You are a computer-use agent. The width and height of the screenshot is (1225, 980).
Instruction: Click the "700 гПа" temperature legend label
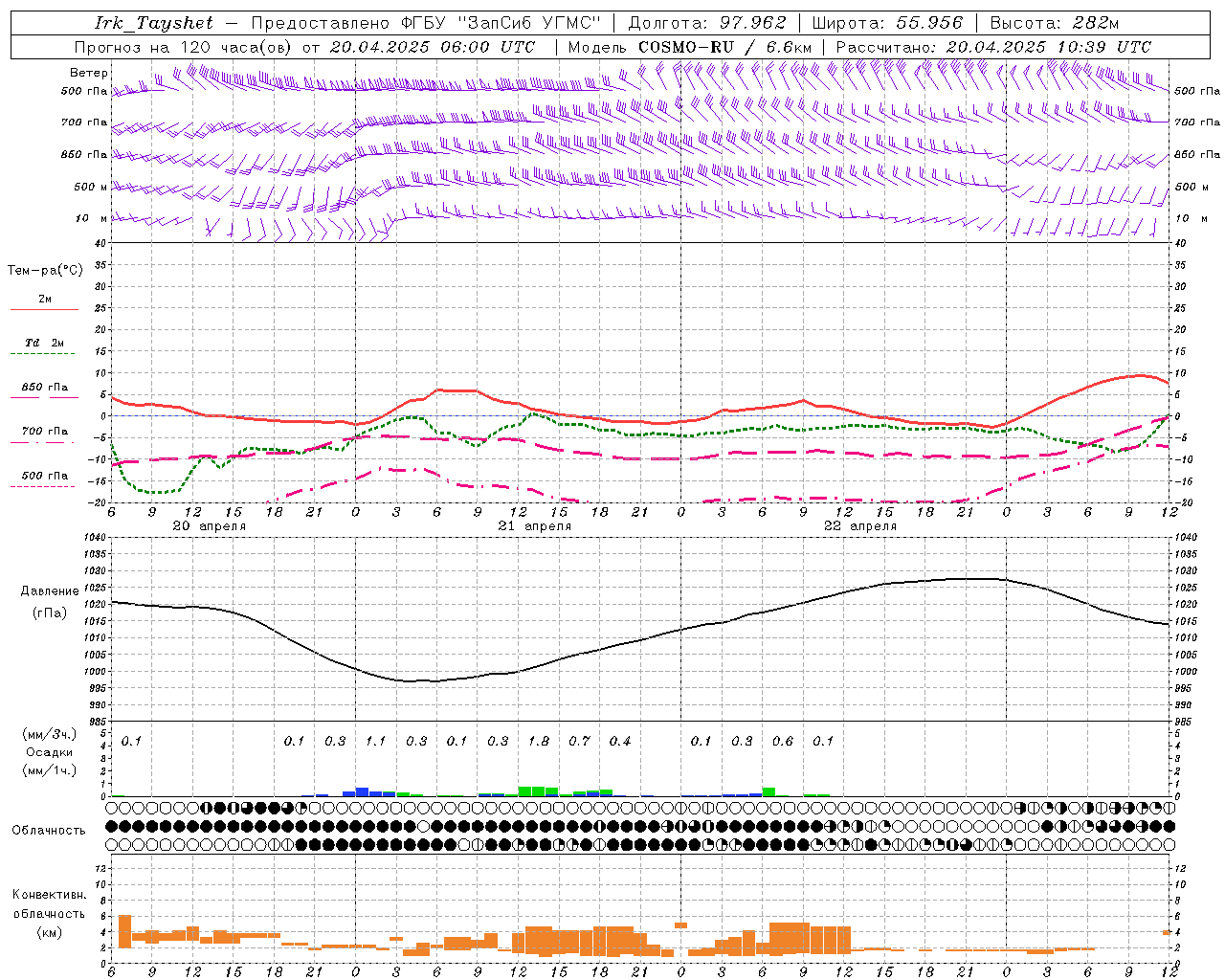[45, 432]
